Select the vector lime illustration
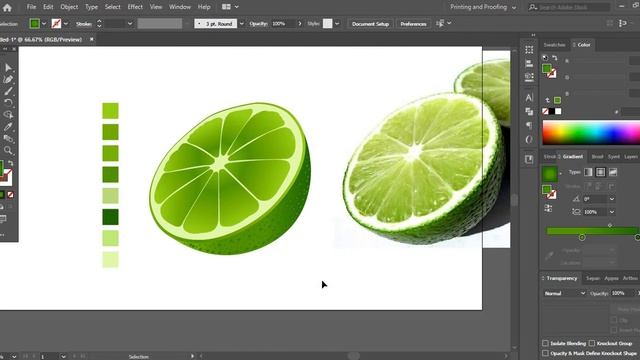Screen dimensions: 640x360 (230, 178)
